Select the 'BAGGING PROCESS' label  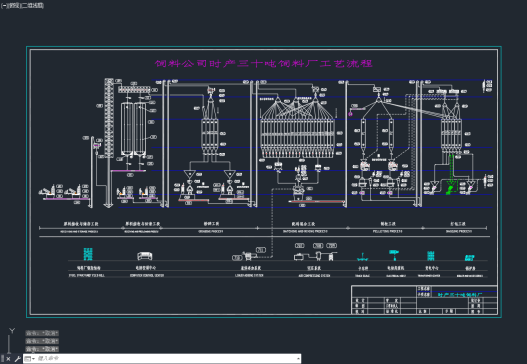(458, 232)
